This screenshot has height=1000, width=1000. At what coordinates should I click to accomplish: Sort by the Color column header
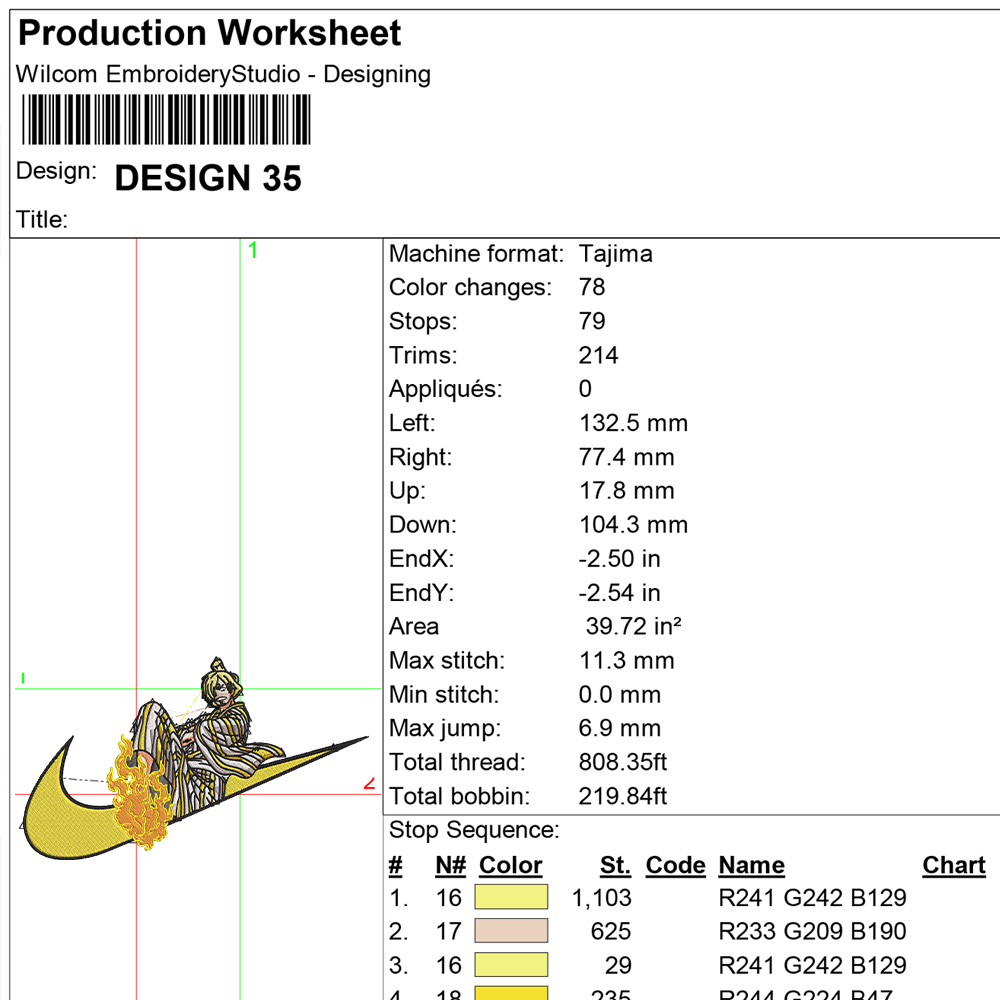(510, 865)
